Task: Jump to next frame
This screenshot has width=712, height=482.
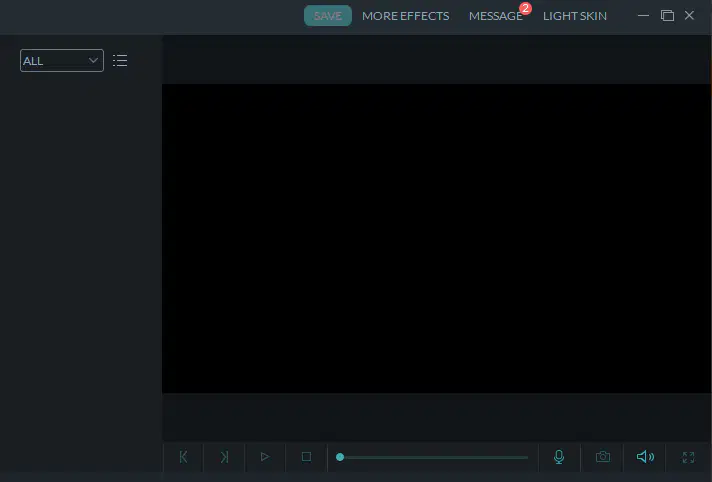Action: coord(224,457)
